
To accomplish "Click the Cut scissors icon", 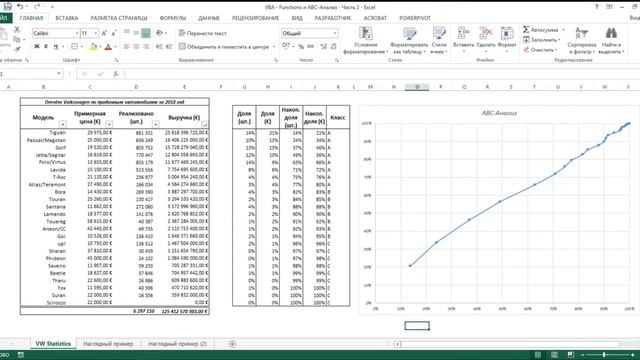I will tap(17, 30).
